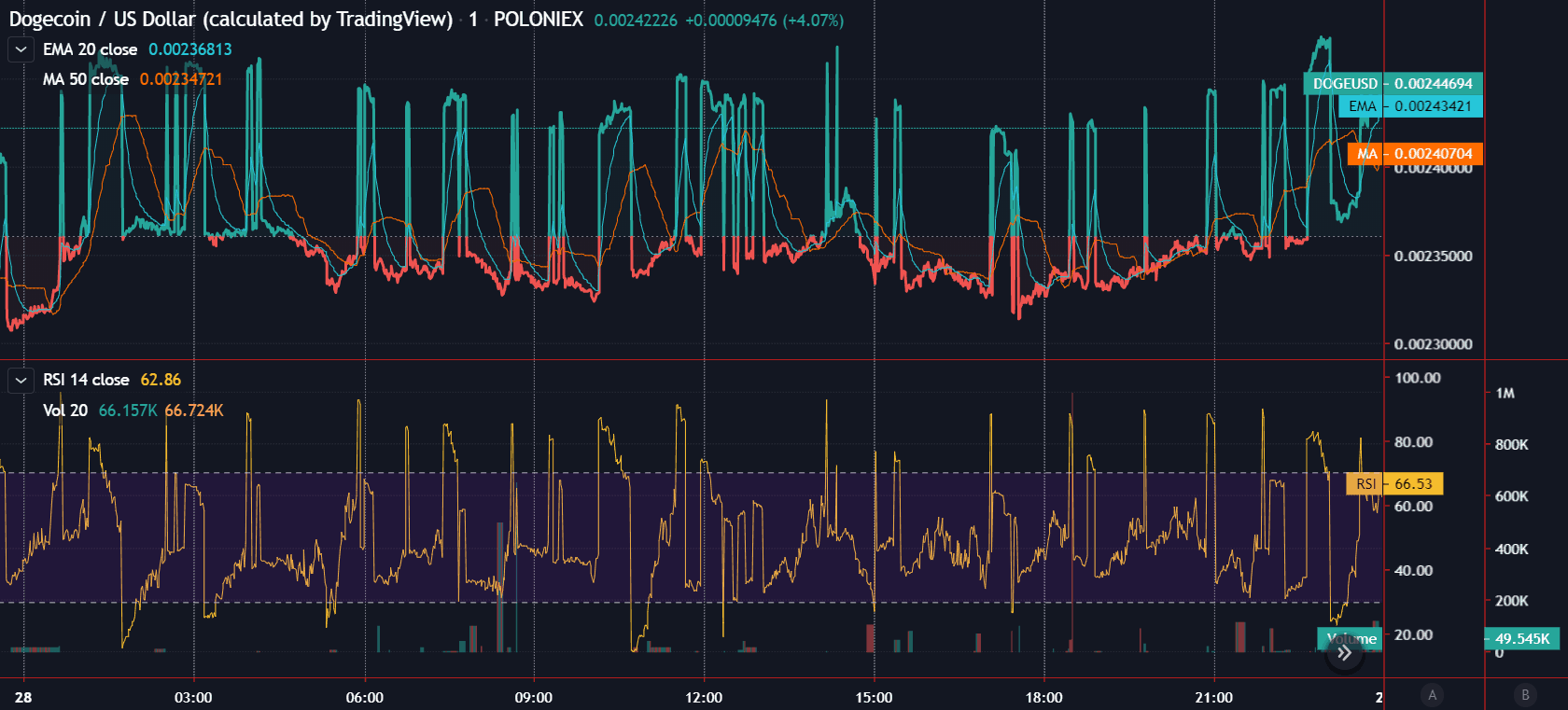
Task: Click the RSI value 62.86 in legend
Action: (x=161, y=380)
